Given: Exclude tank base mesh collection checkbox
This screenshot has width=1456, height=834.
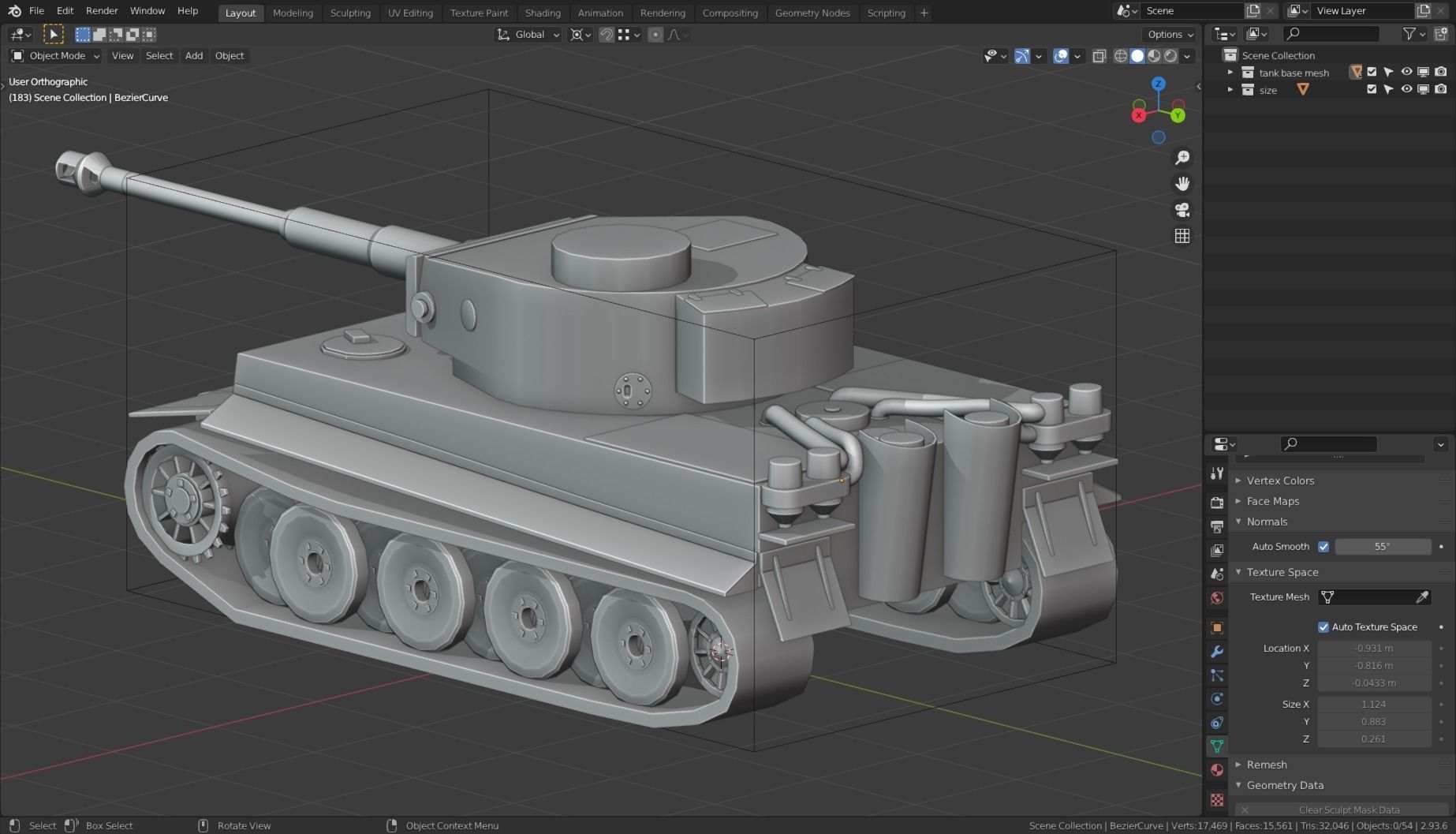Looking at the screenshot, I should click(1372, 72).
